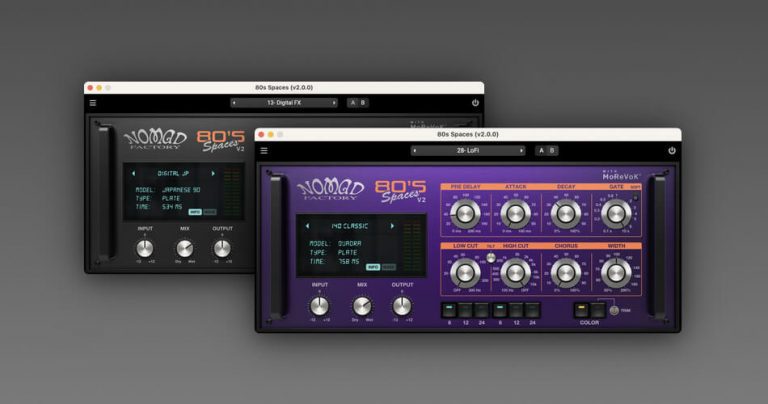Switch to reverb after DIGITAL JP
The image size is (768, 404).
point(213,173)
